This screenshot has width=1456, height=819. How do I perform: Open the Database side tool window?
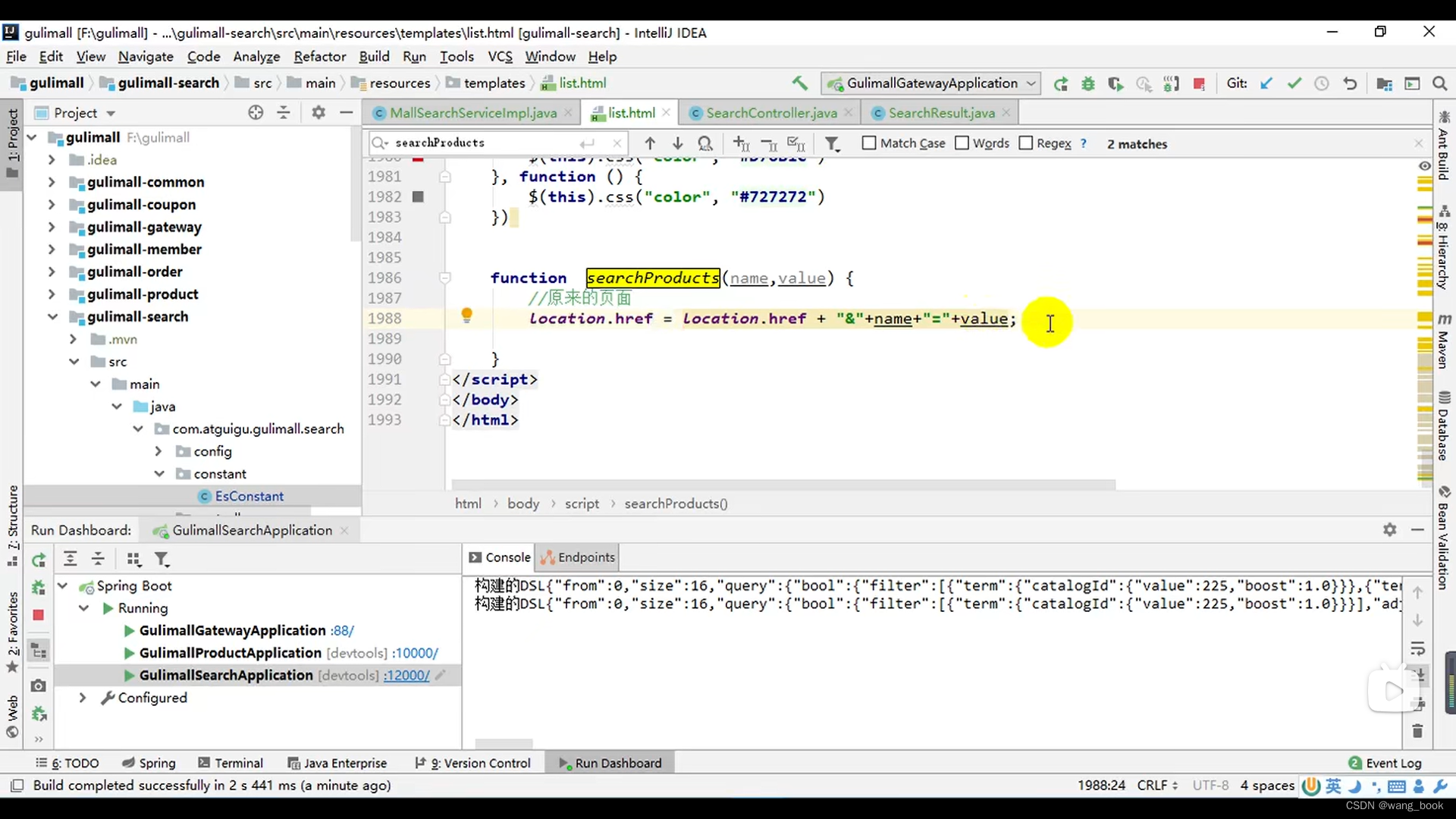(x=1444, y=425)
